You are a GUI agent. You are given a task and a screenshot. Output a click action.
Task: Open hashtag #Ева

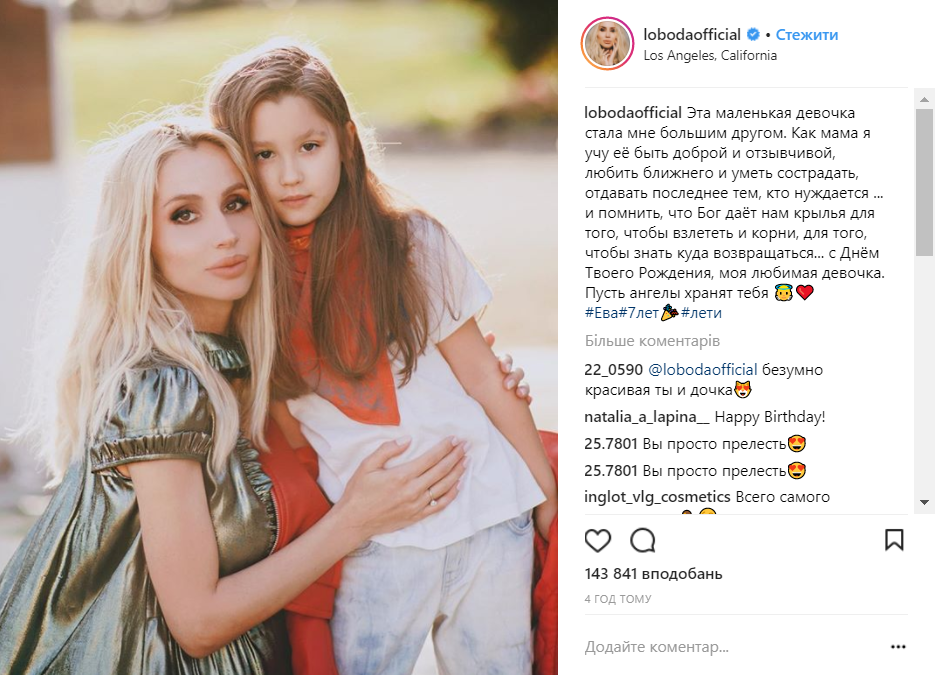(x=601, y=312)
